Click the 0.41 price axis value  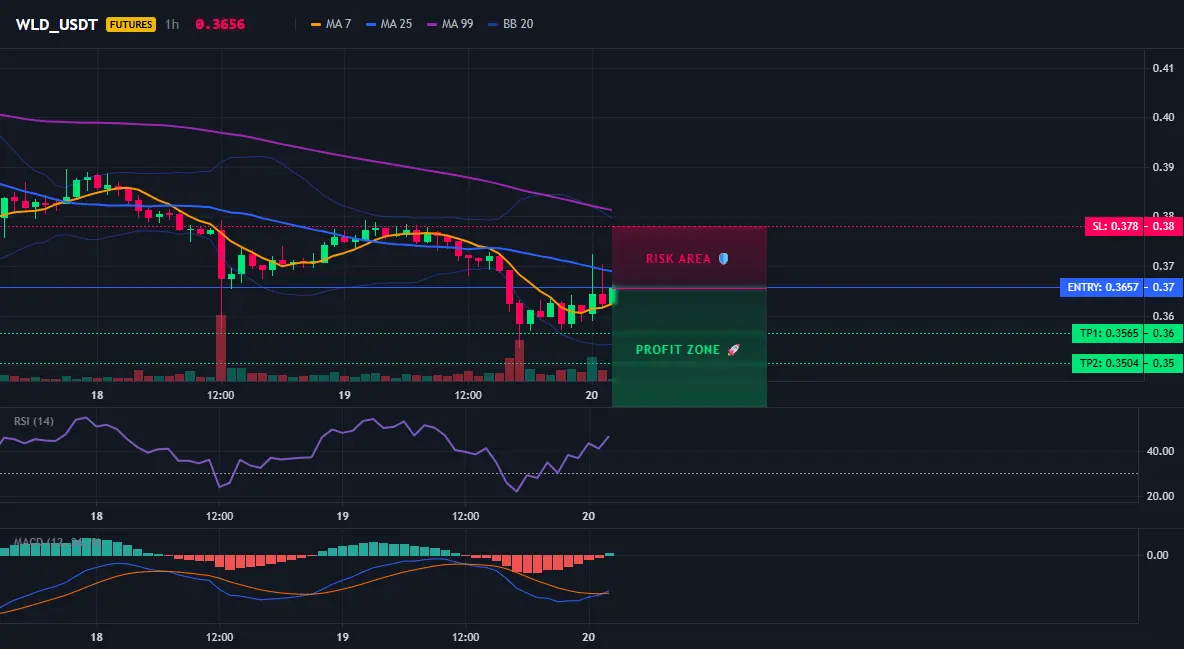pos(1164,68)
